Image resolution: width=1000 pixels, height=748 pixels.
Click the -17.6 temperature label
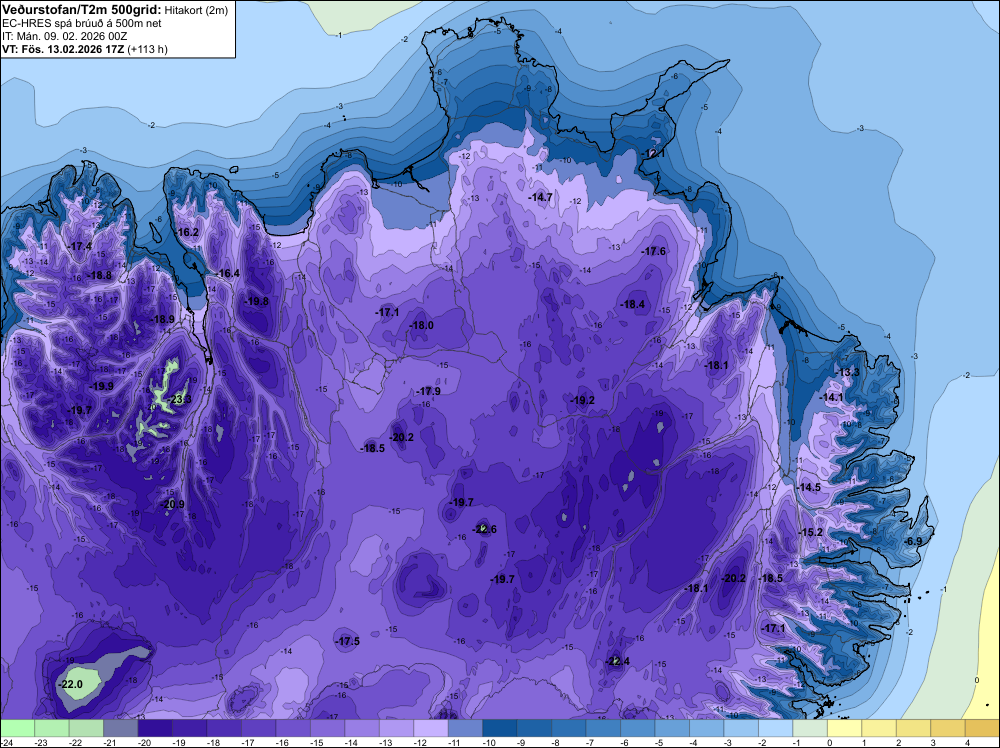(x=654, y=251)
